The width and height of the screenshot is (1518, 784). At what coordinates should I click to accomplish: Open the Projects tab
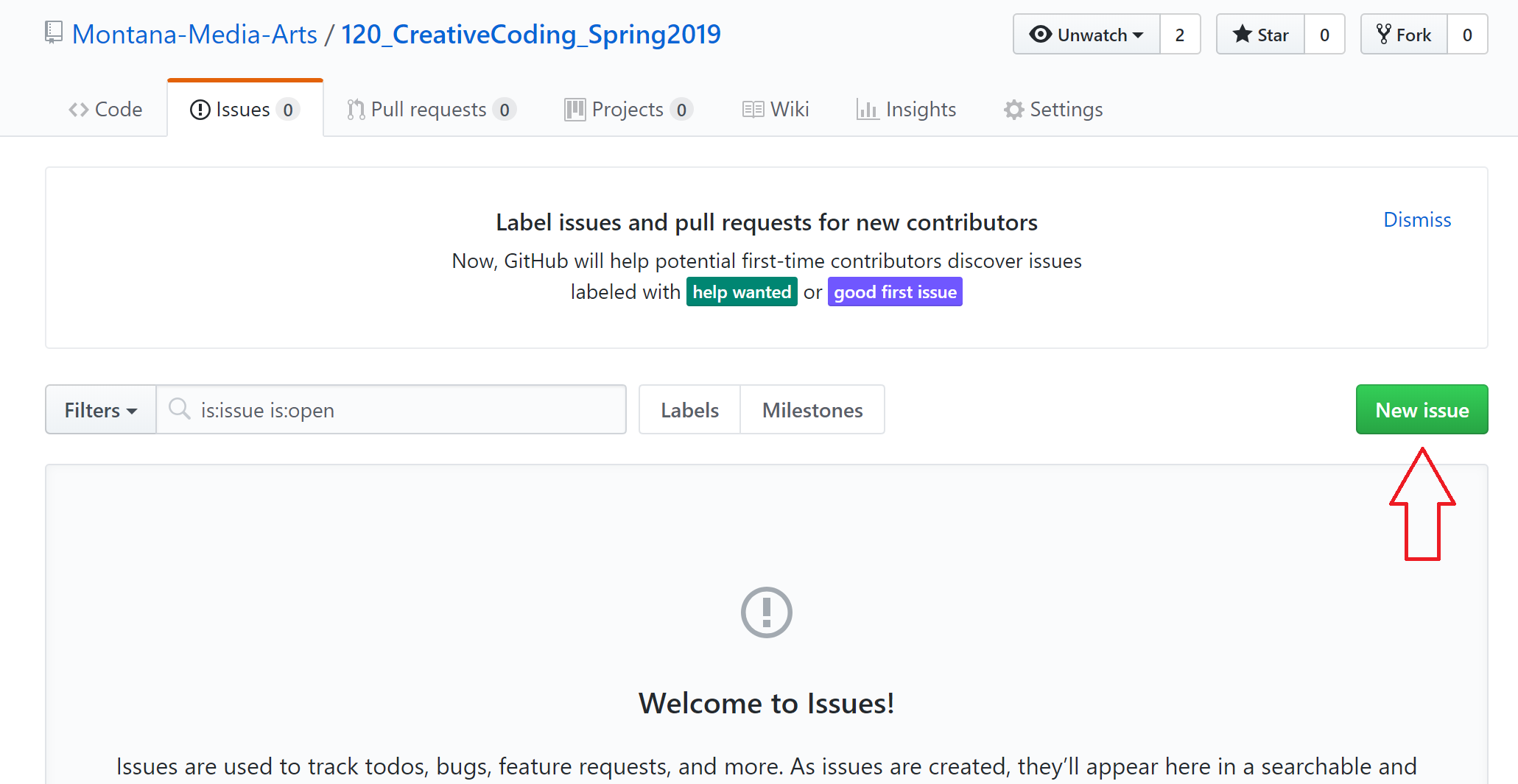[628, 110]
